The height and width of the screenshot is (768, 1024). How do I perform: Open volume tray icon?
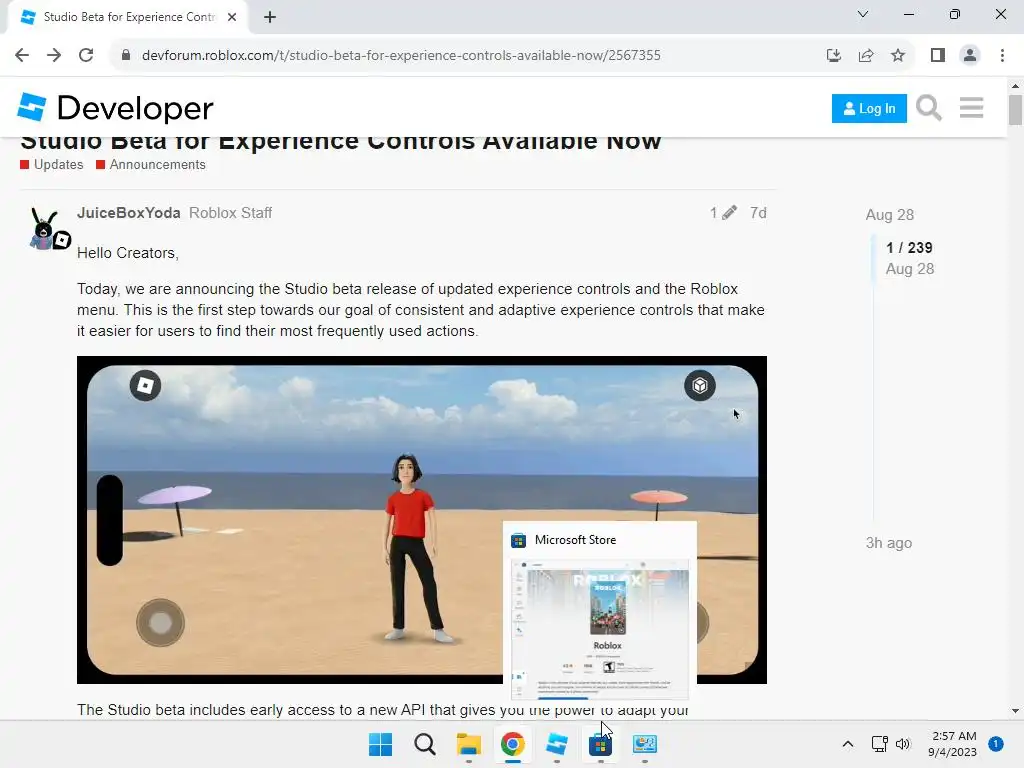click(903, 744)
